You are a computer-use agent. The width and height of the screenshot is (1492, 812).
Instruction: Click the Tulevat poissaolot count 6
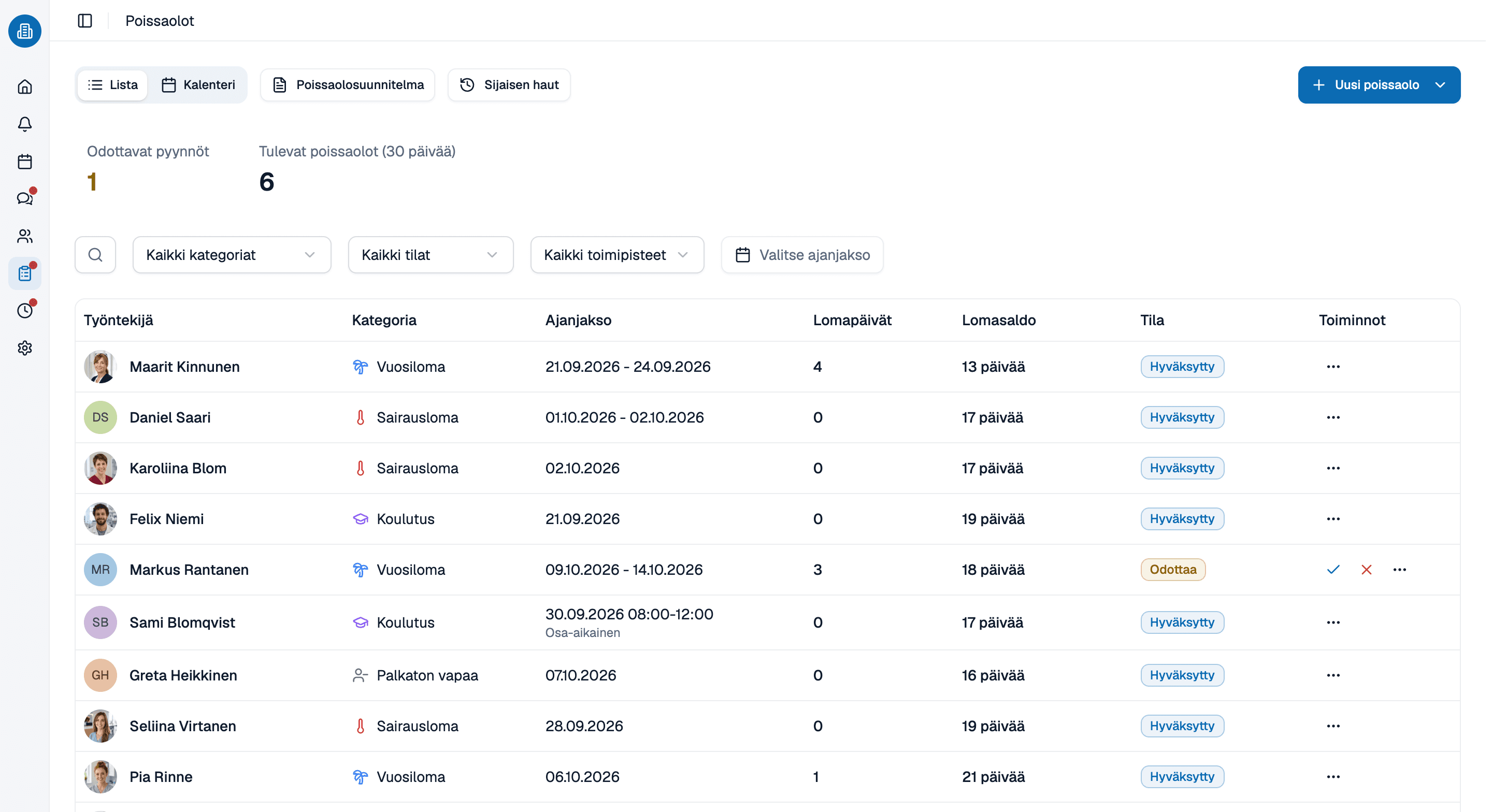click(x=266, y=182)
